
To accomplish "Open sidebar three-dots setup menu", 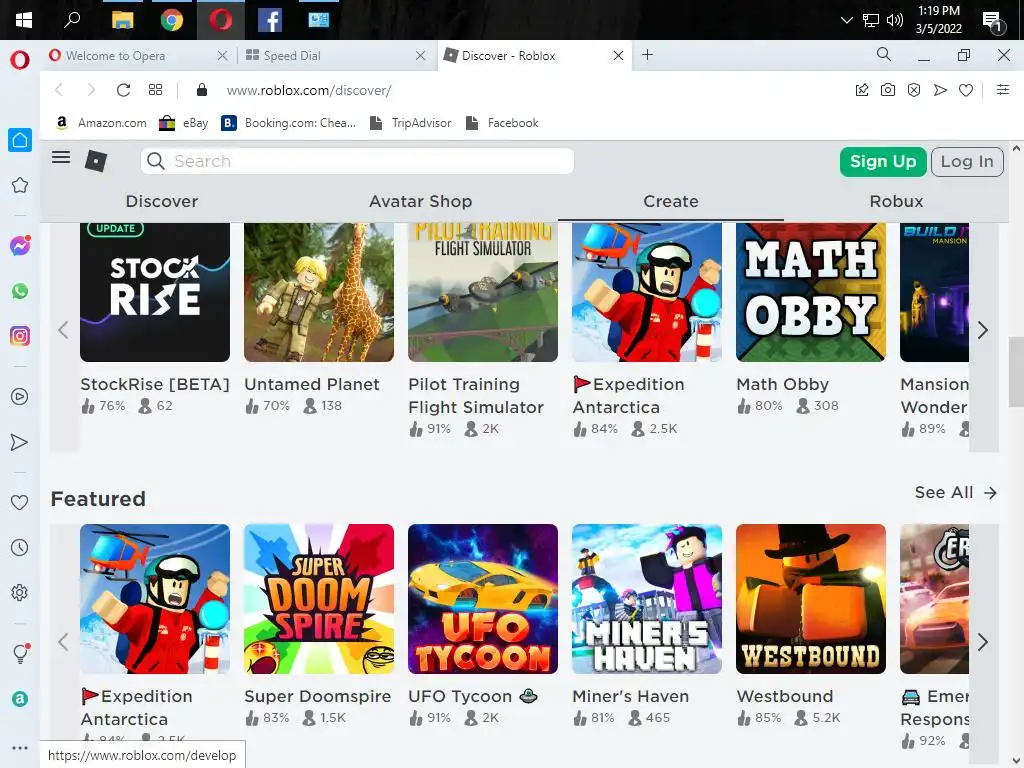I will 20,748.
